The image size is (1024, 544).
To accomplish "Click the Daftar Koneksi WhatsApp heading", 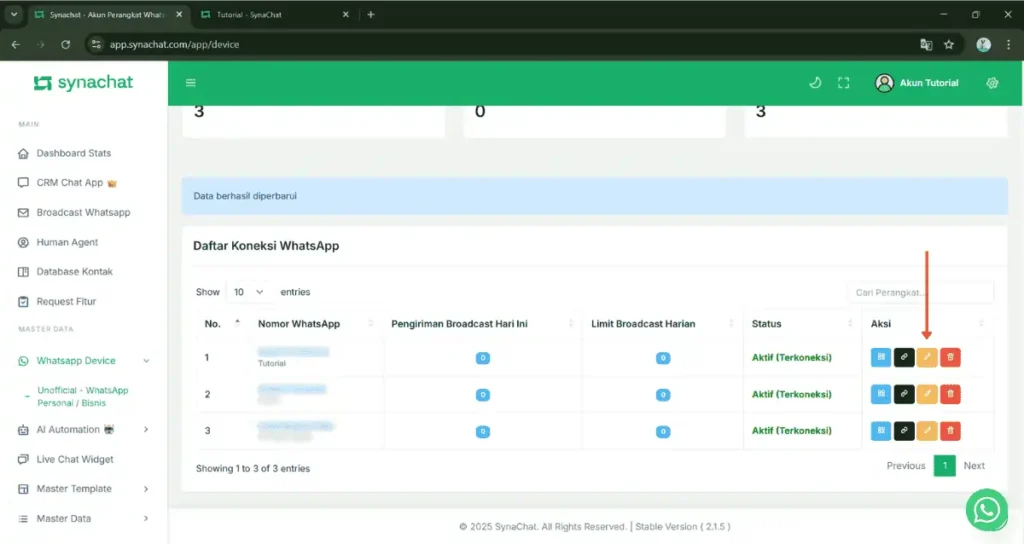I will (266, 246).
